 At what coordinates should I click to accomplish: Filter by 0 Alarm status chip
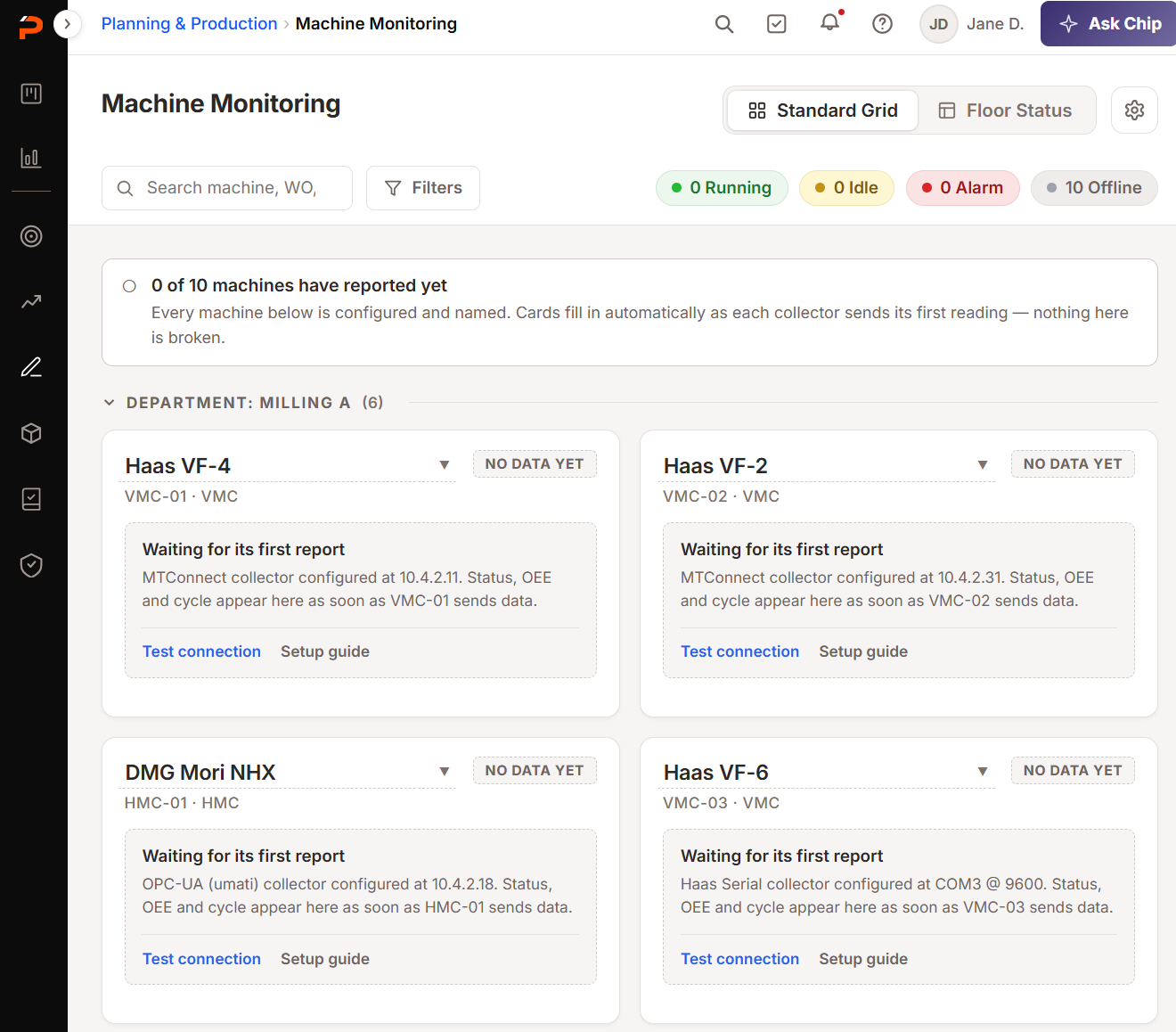click(963, 188)
